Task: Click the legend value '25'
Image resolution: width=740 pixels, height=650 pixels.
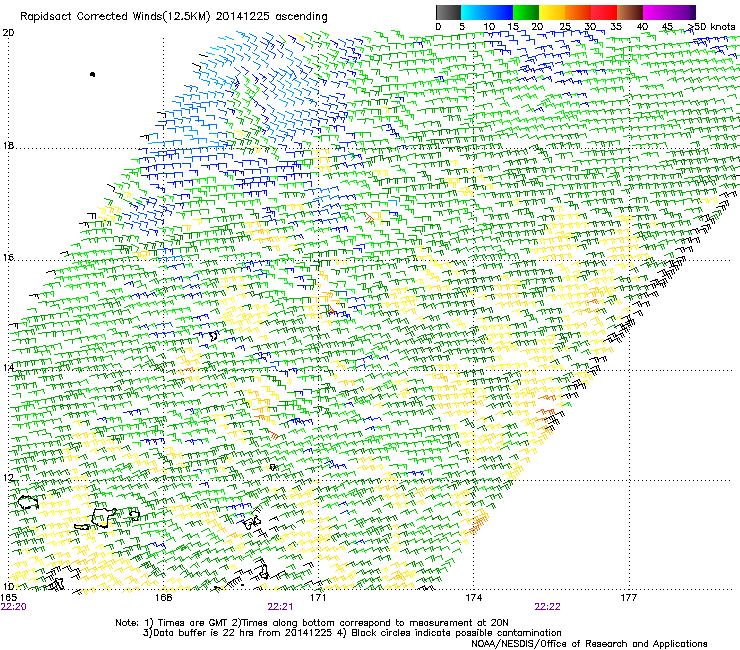Action: [x=565, y=27]
